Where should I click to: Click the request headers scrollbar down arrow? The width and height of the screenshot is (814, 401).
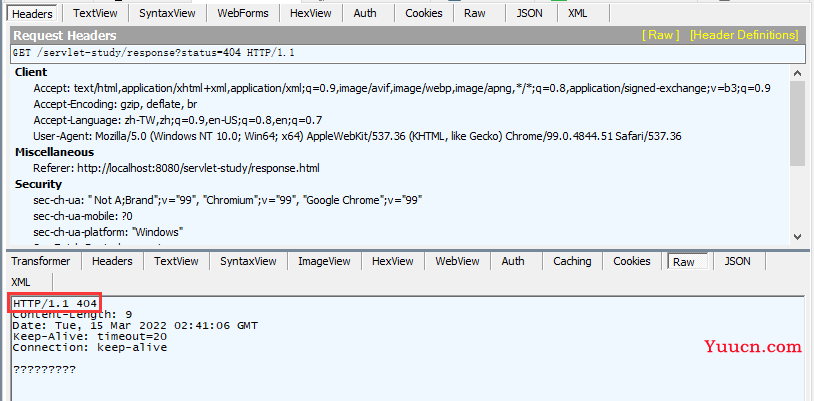point(797,236)
